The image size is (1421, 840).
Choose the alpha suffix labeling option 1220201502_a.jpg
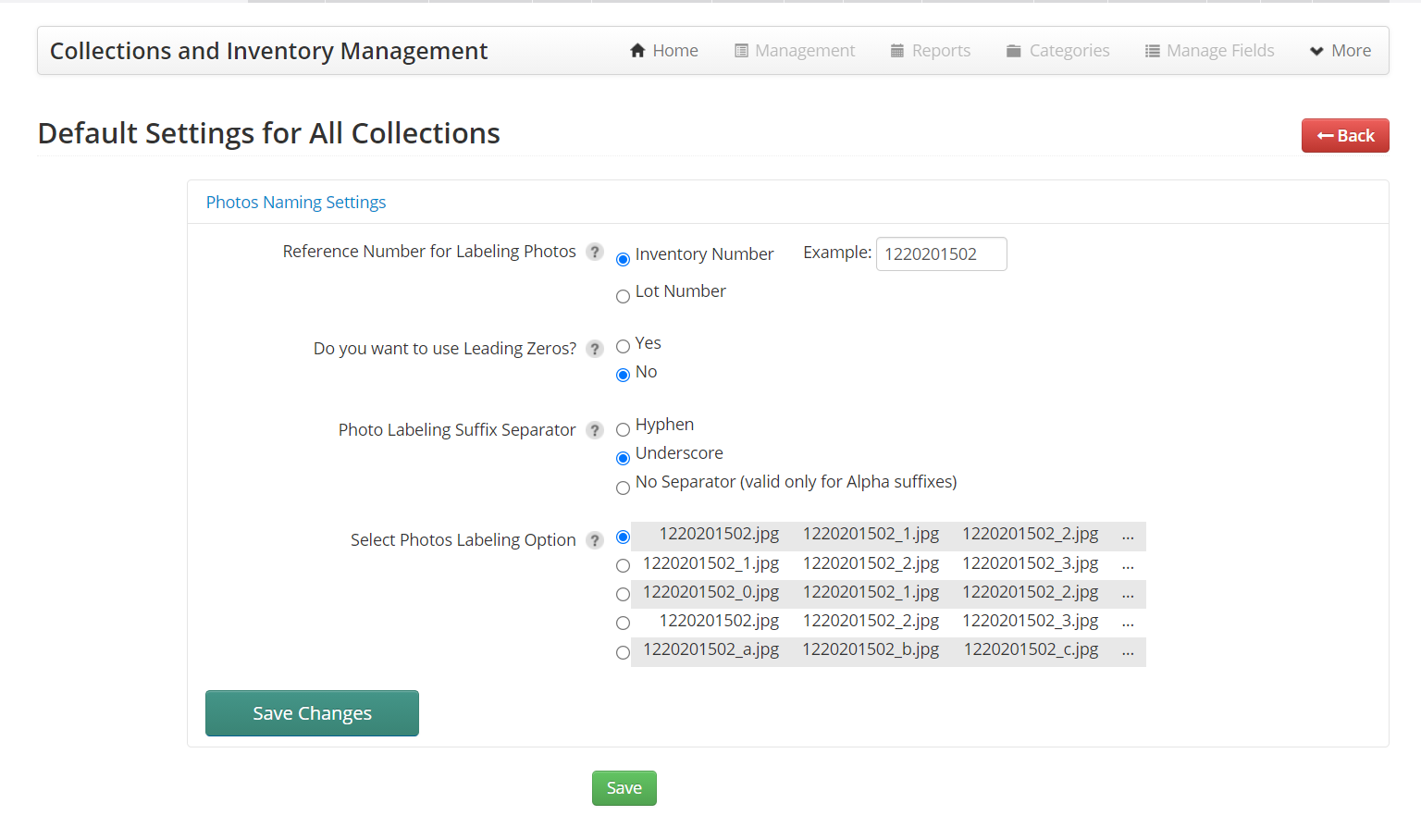click(x=623, y=652)
